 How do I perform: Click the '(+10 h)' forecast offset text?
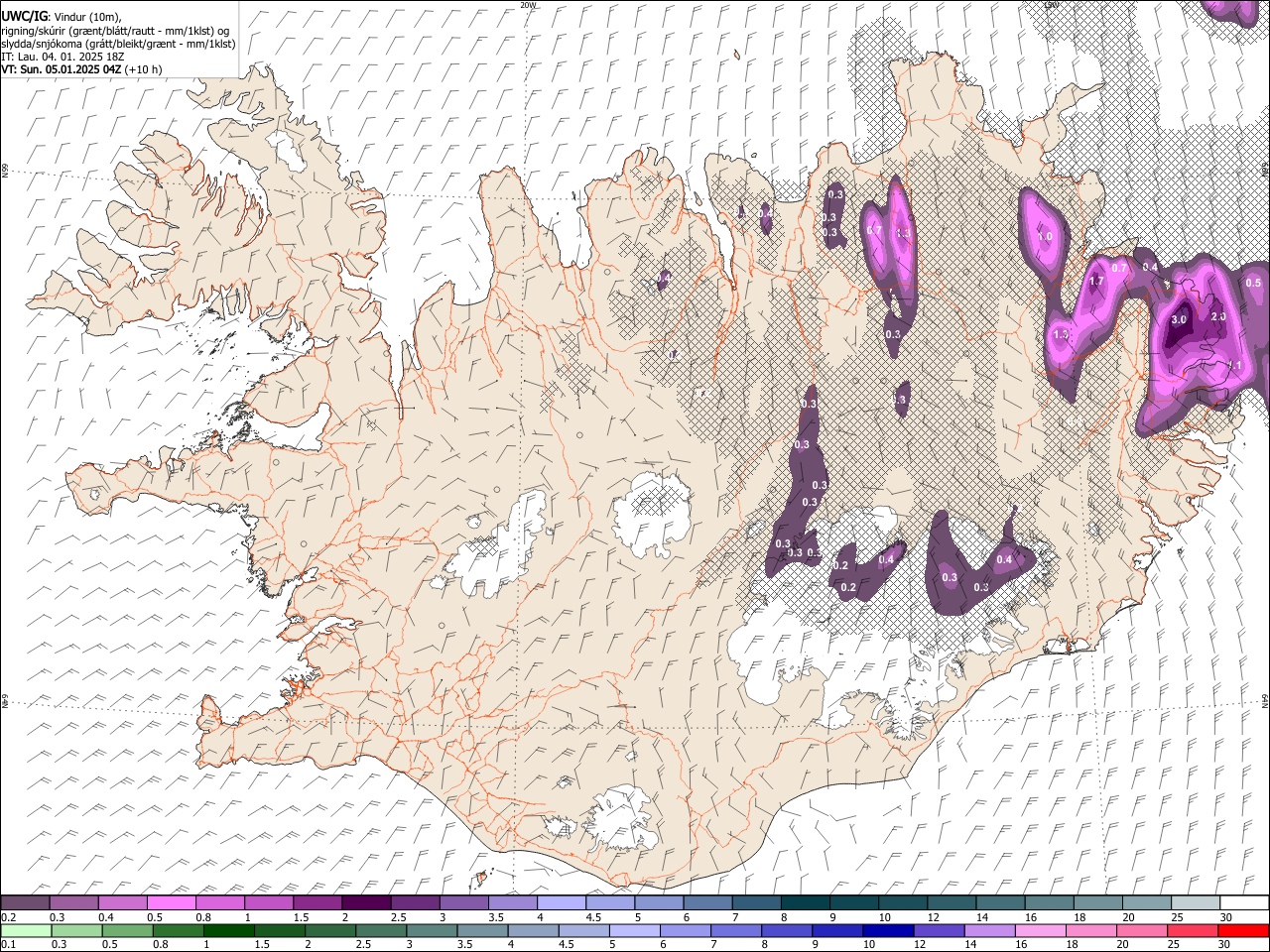(144, 69)
